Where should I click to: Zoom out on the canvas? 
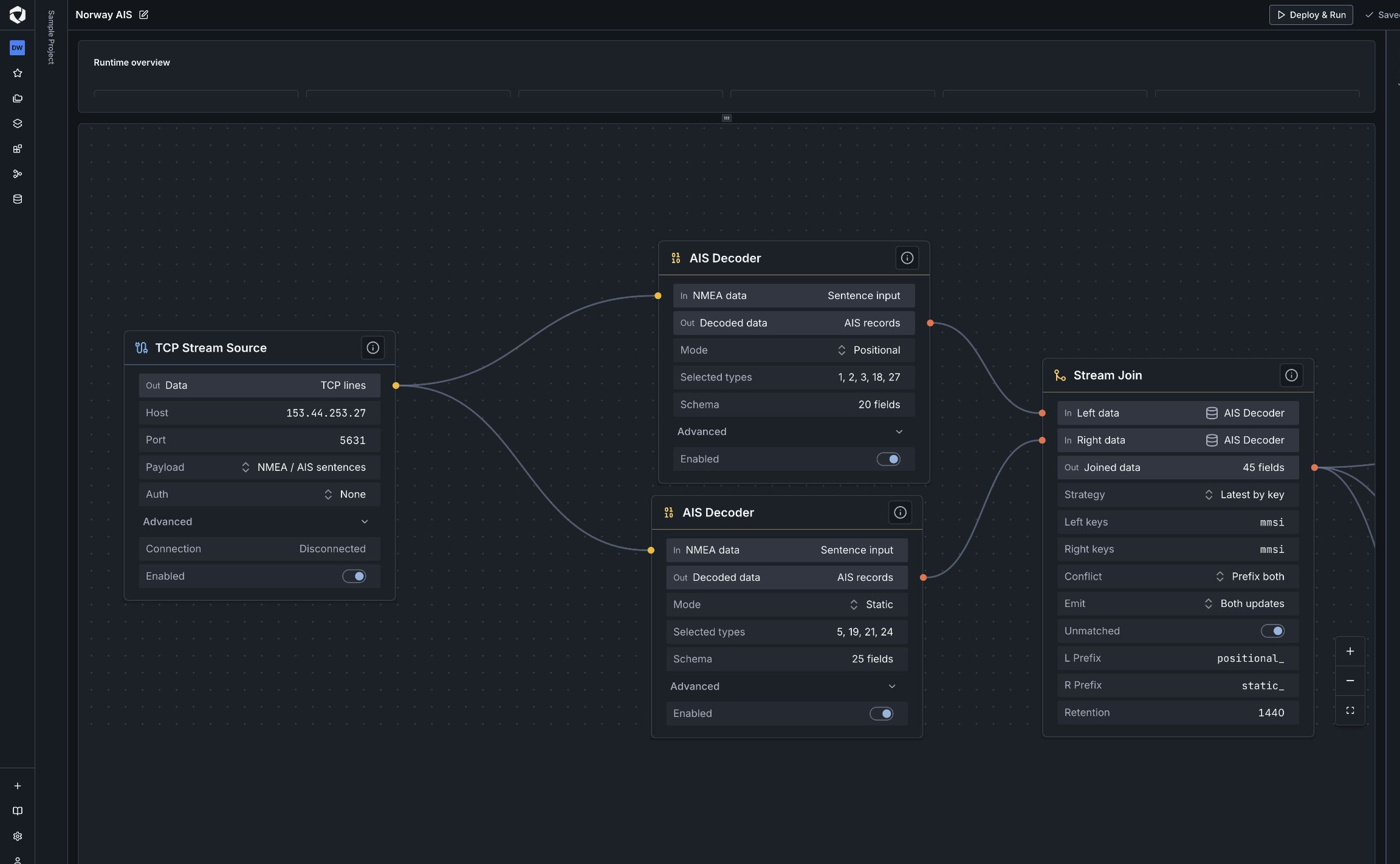point(1350,681)
